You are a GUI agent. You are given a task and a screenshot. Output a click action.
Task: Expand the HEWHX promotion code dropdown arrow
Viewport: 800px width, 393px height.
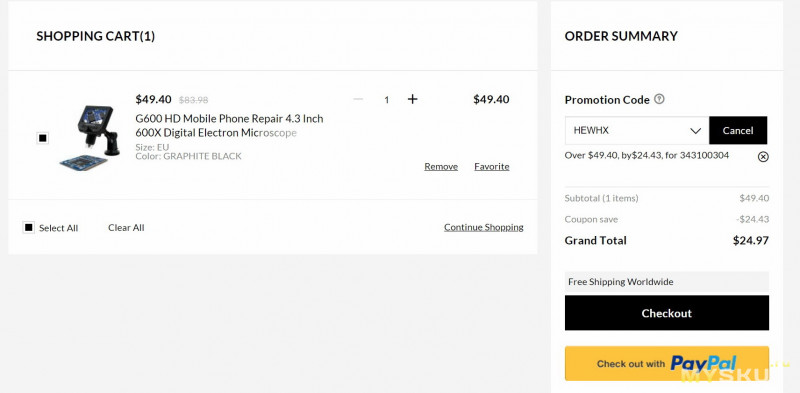point(695,131)
